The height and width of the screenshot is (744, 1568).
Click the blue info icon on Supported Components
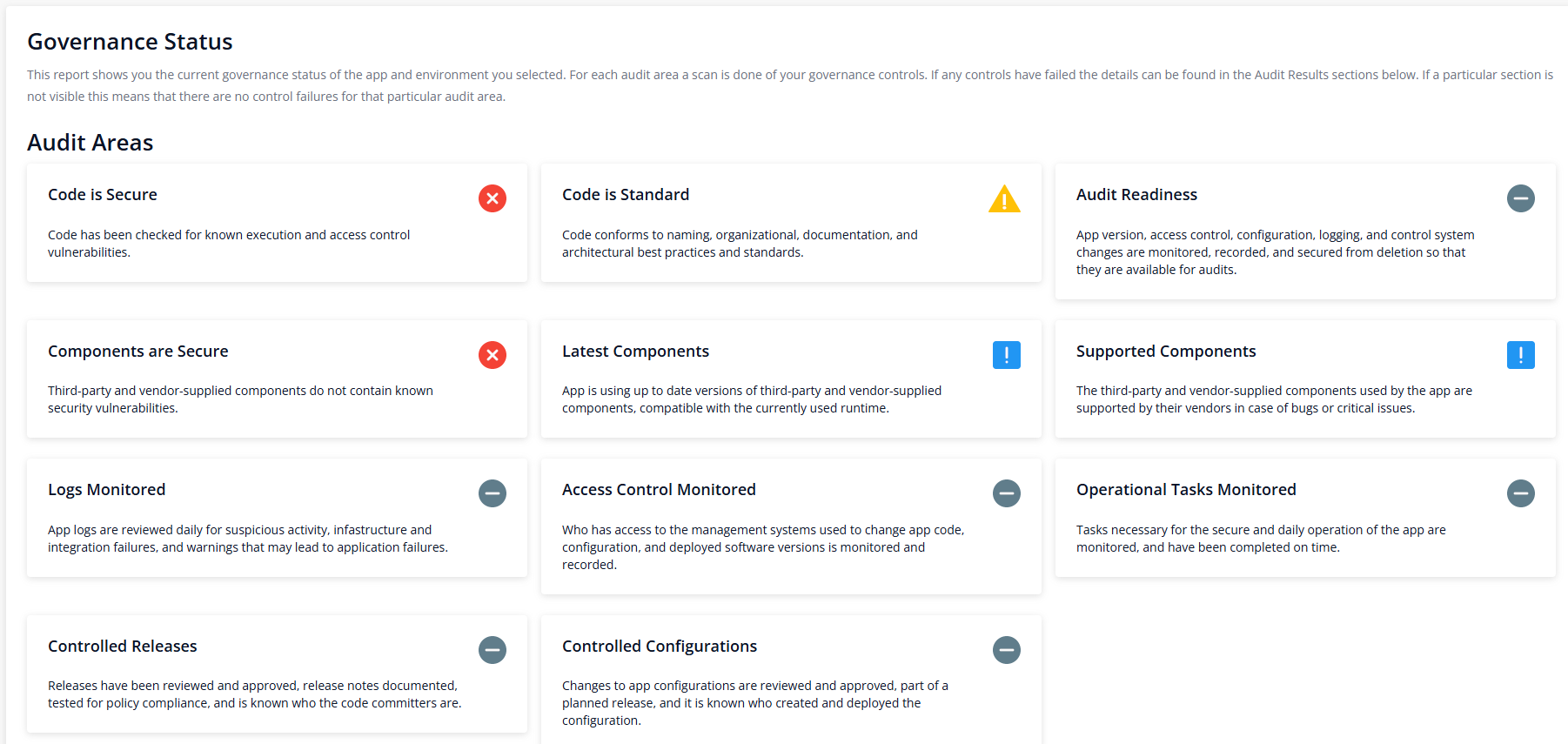pyautogui.click(x=1520, y=355)
